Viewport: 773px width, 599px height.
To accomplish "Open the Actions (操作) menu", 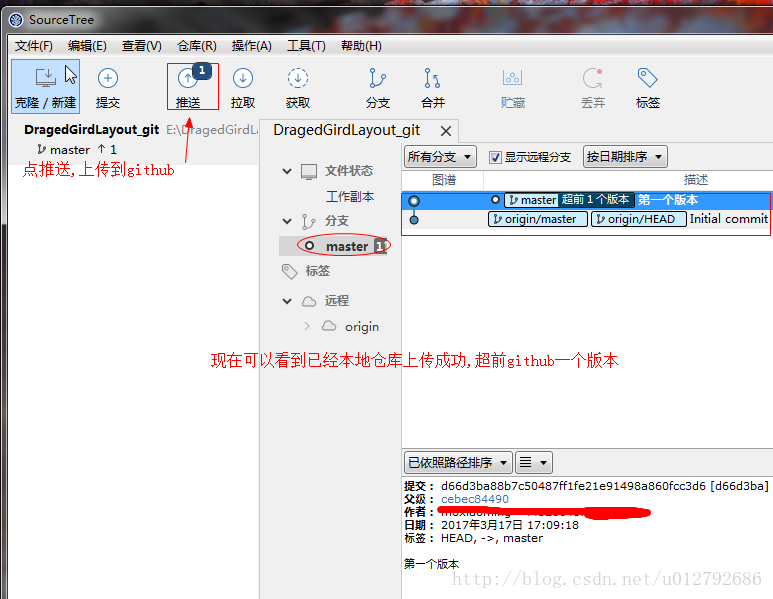I will point(251,46).
